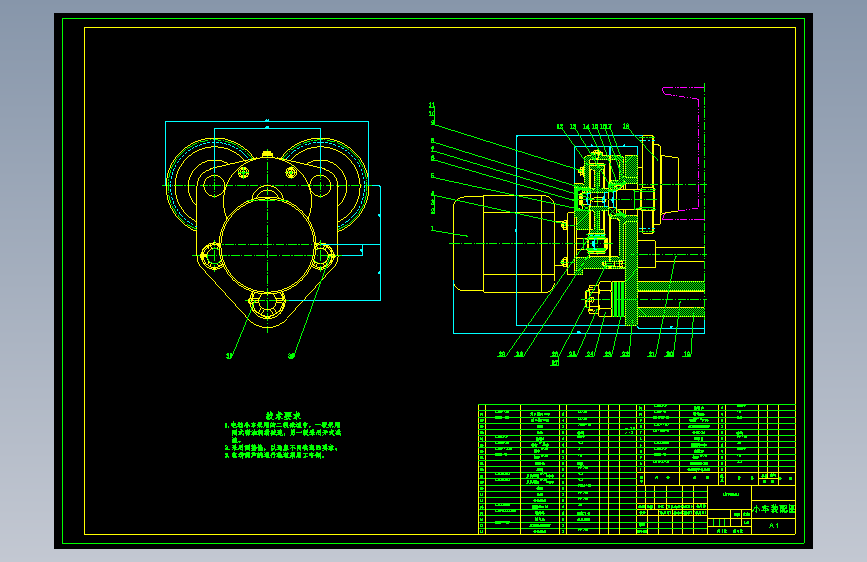The height and width of the screenshot is (562, 867).
Task: Pick part balloon number 13
Action: tap(573, 127)
